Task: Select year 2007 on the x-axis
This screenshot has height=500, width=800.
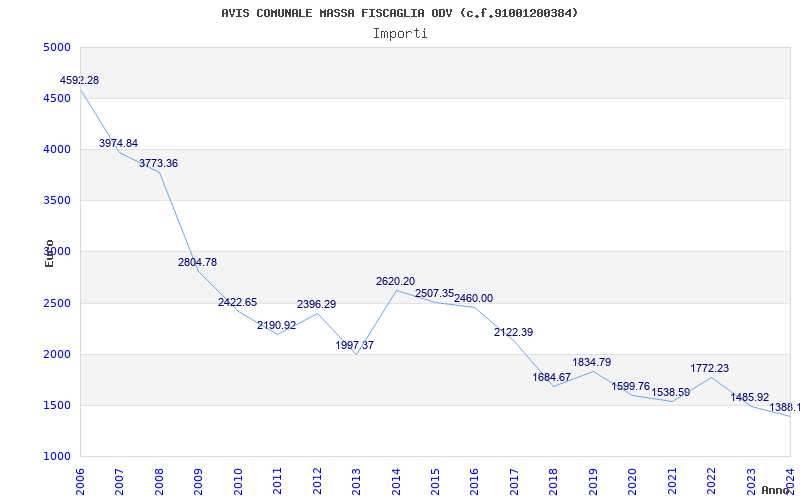Action: point(119,481)
